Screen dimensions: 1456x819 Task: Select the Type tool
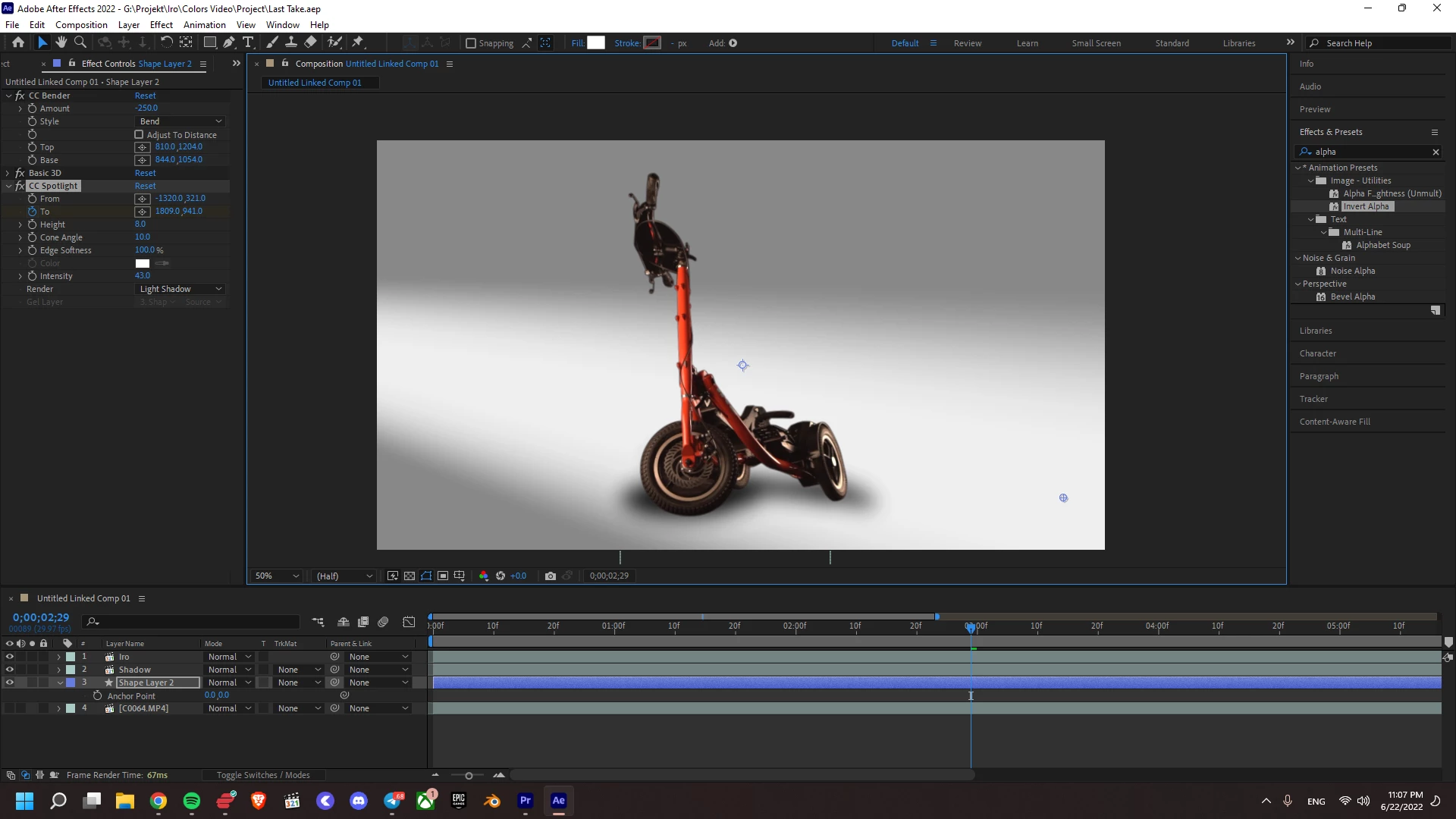pos(248,42)
